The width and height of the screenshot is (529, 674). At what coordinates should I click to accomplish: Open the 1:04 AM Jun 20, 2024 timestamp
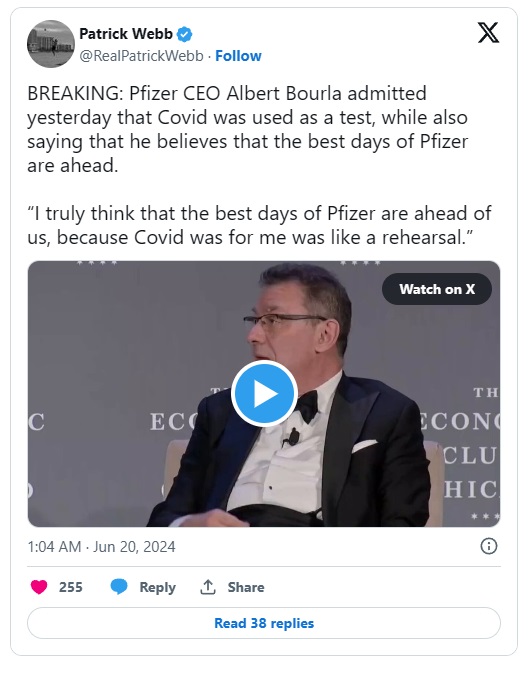[101, 547]
